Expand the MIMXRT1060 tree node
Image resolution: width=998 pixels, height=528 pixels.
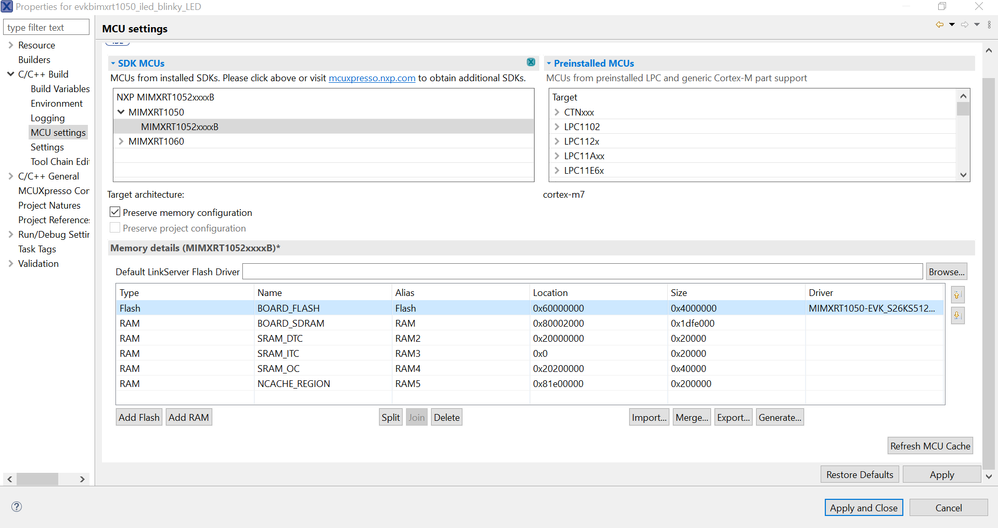[x=121, y=141]
